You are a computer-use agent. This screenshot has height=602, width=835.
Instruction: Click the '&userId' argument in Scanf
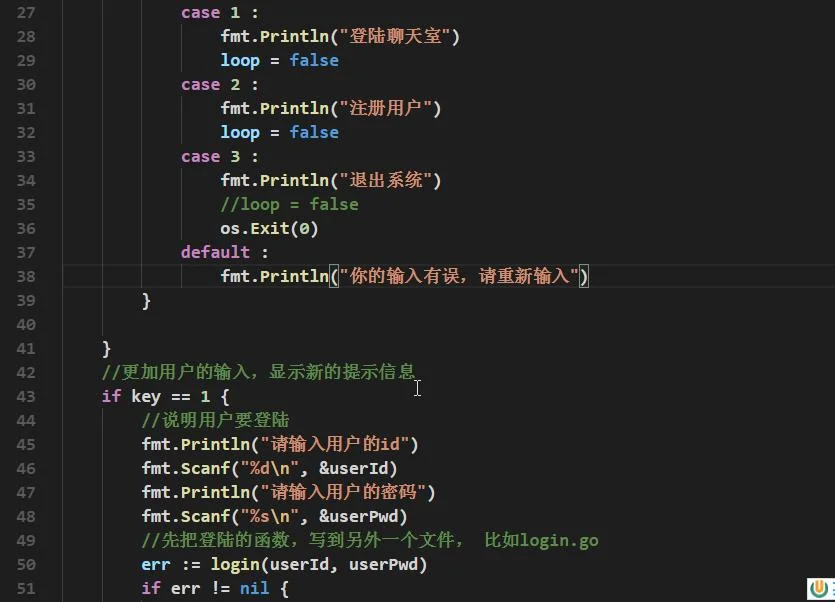tap(353, 468)
